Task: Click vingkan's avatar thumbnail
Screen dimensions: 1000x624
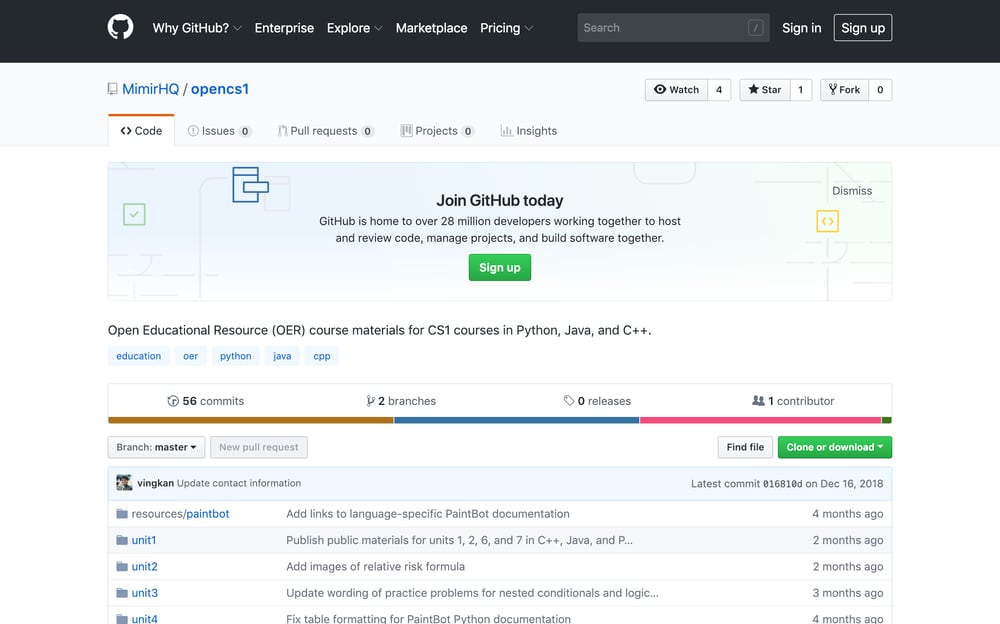Action: (124, 483)
